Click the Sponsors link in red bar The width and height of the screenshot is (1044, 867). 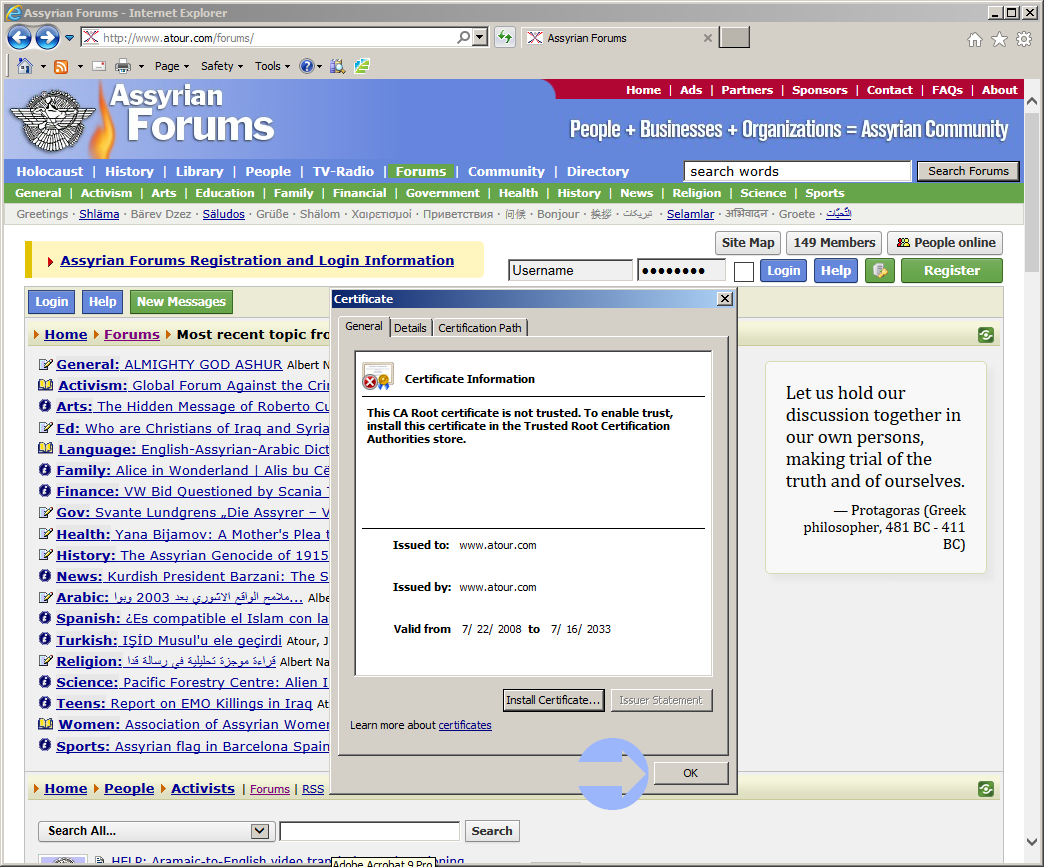point(820,90)
